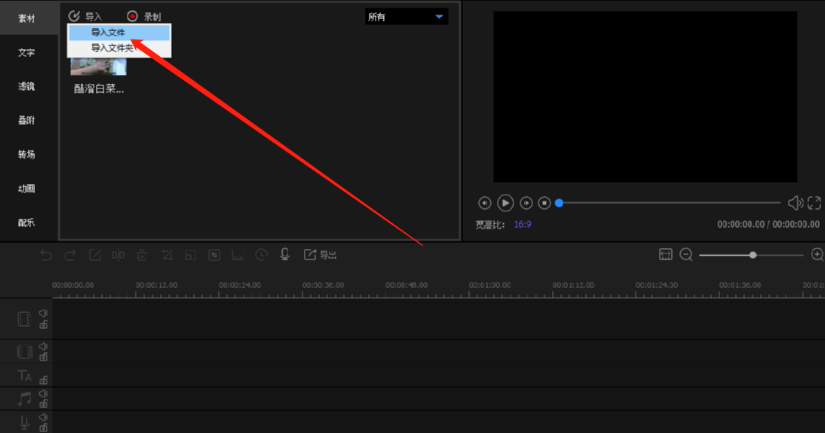Click the 00:01:00.00 mark on the ruler
This screenshot has width=825, height=433.
490,285
